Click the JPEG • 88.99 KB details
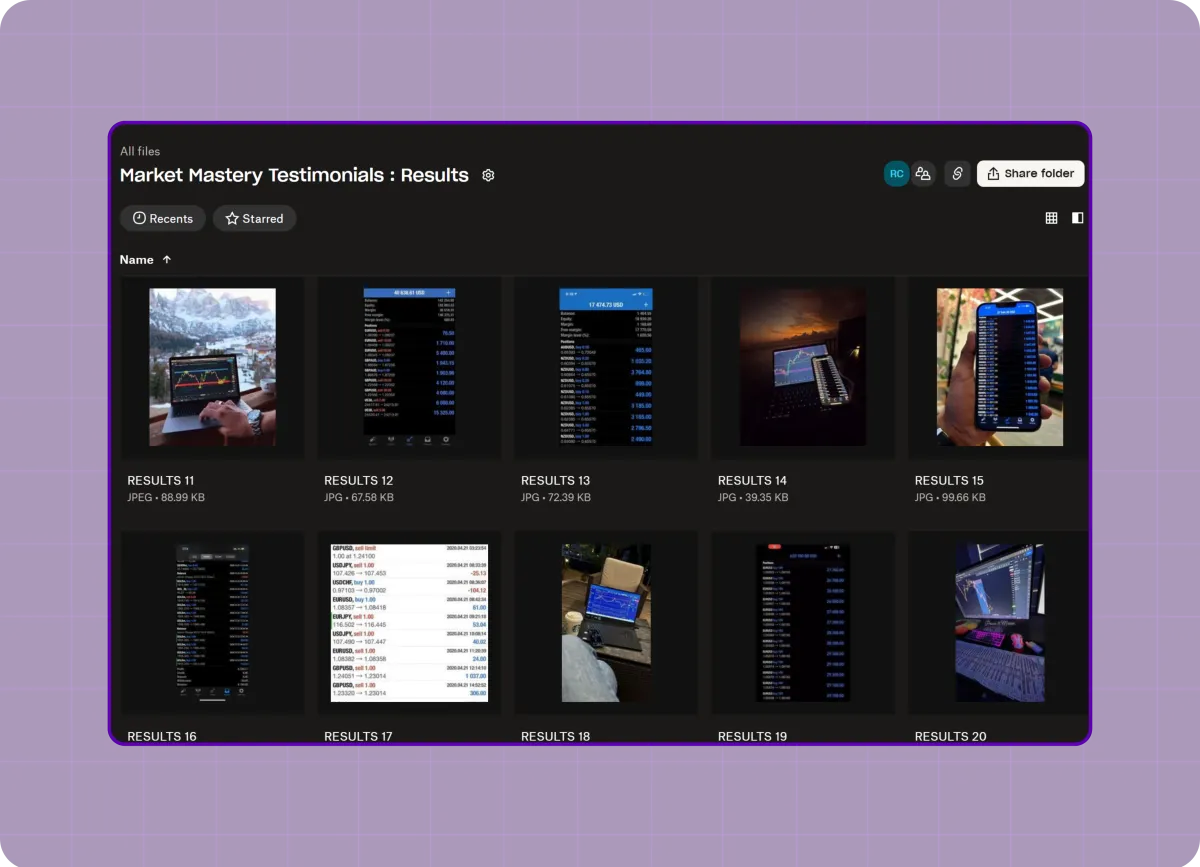1200x867 pixels. pyautogui.click(x=166, y=497)
